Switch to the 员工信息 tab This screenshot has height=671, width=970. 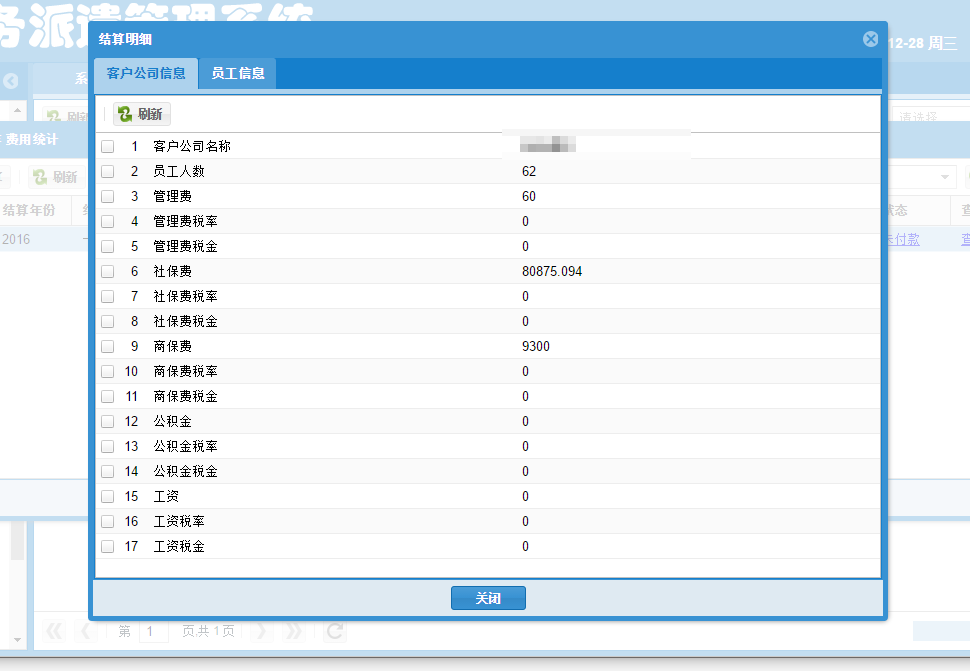point(237,73)
